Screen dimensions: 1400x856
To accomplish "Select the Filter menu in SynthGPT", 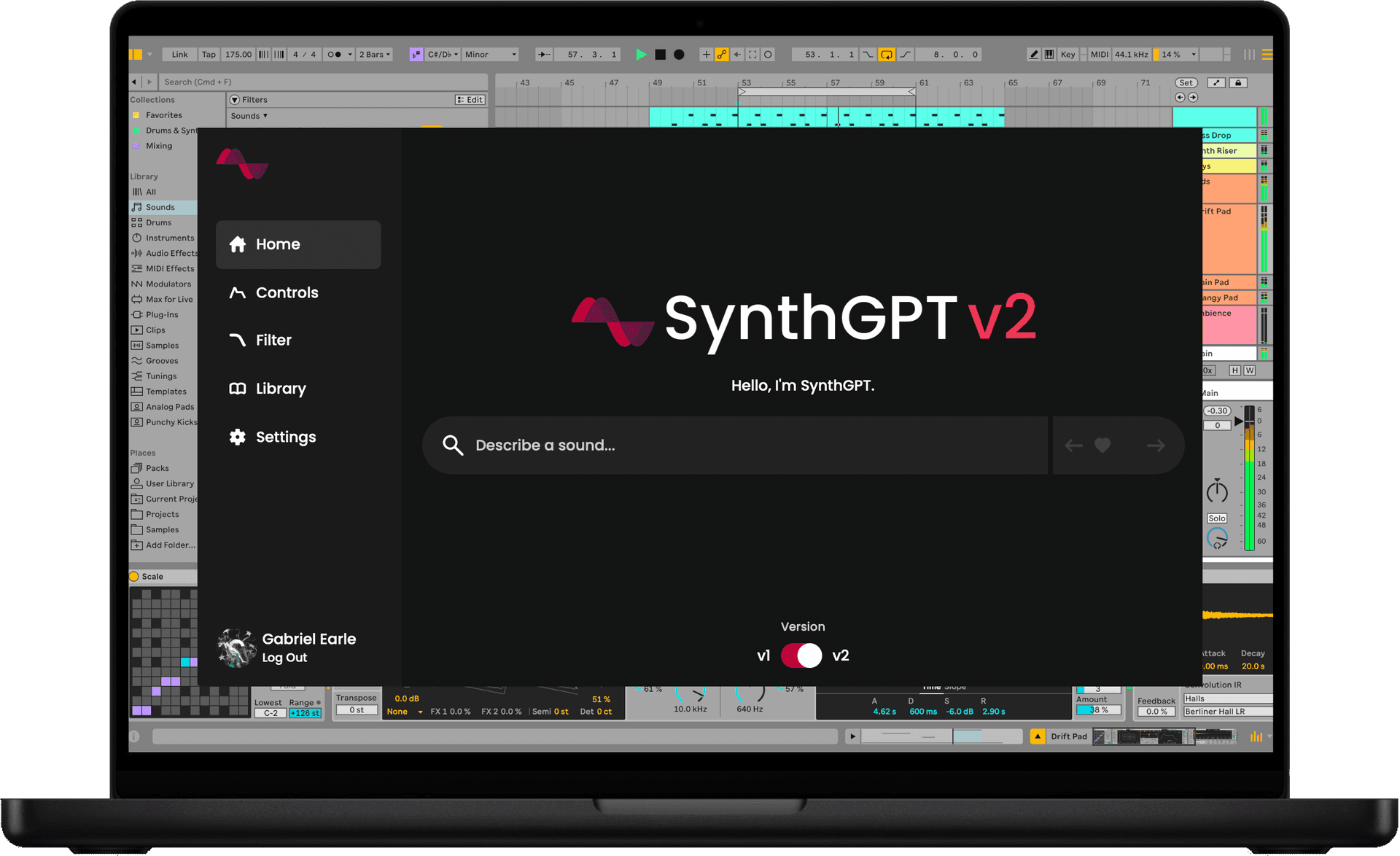I will pos(274,340).
